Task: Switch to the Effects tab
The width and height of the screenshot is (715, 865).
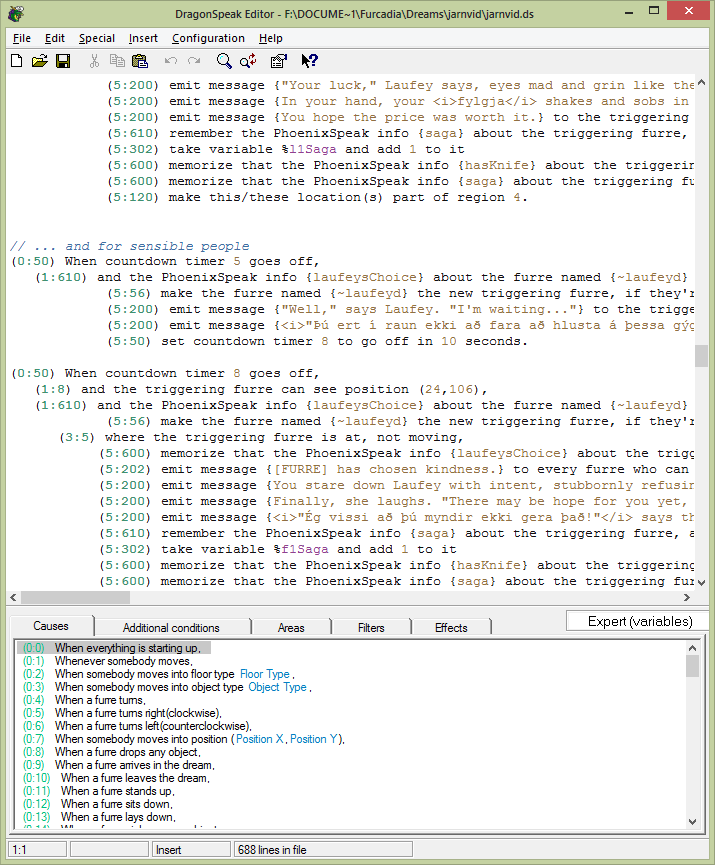Action: (x=451, y=628)
